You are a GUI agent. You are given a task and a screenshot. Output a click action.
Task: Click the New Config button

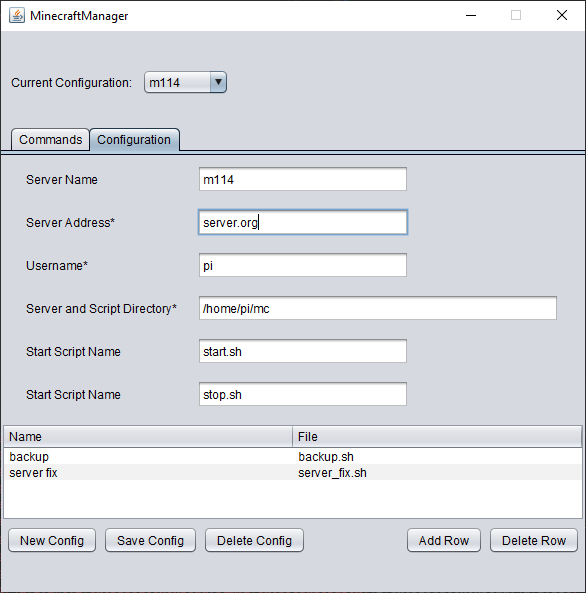point(52,540)
